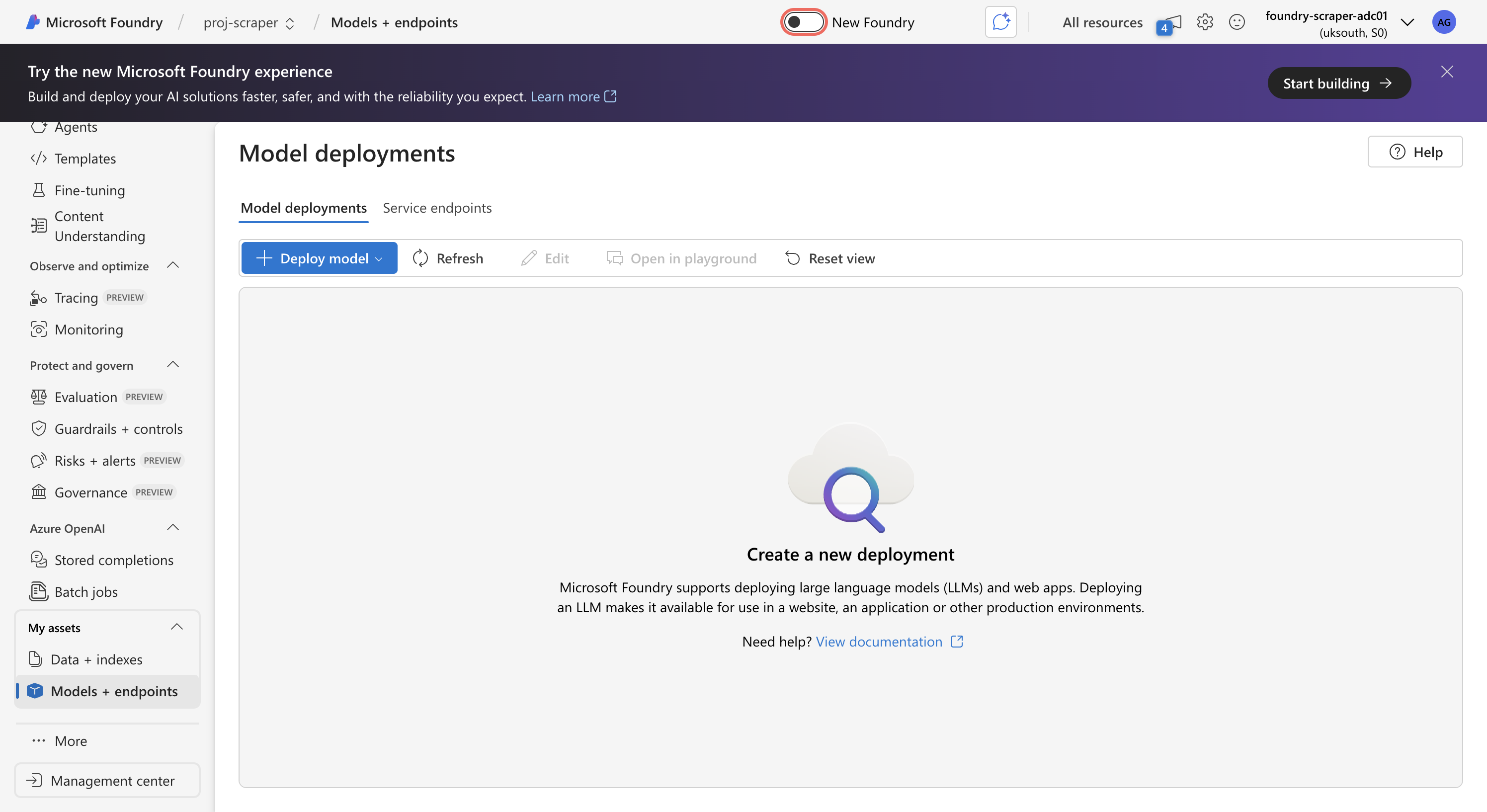Open the Help button
1487x812 pixels.
1415,152
